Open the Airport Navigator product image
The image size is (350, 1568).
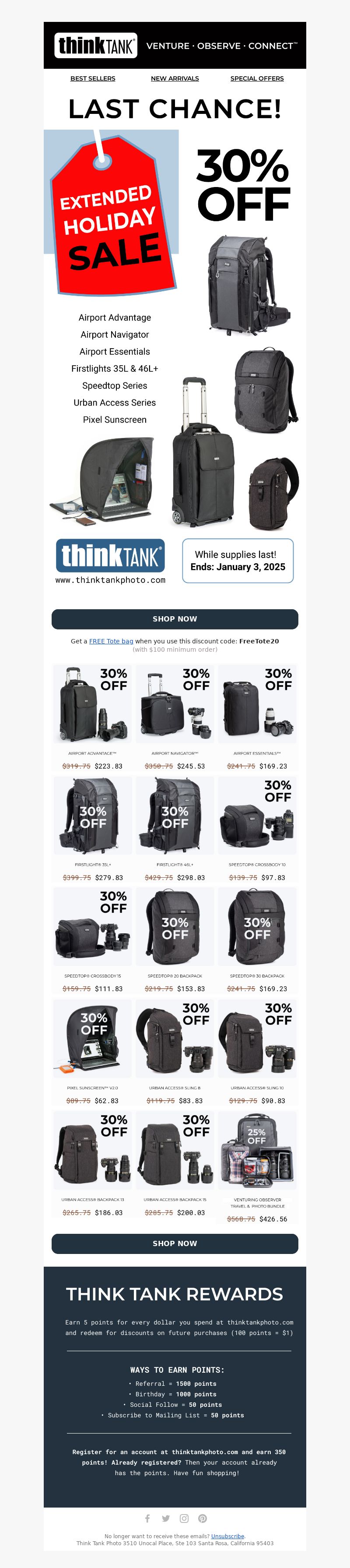click(x=175, y=704)
